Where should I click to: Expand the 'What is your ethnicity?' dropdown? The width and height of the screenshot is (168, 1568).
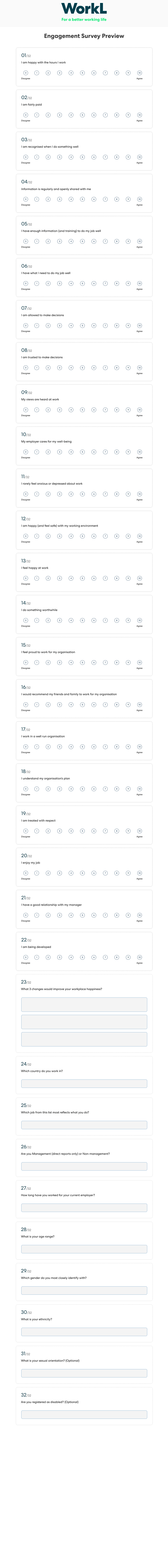[x=84, y=1332]
